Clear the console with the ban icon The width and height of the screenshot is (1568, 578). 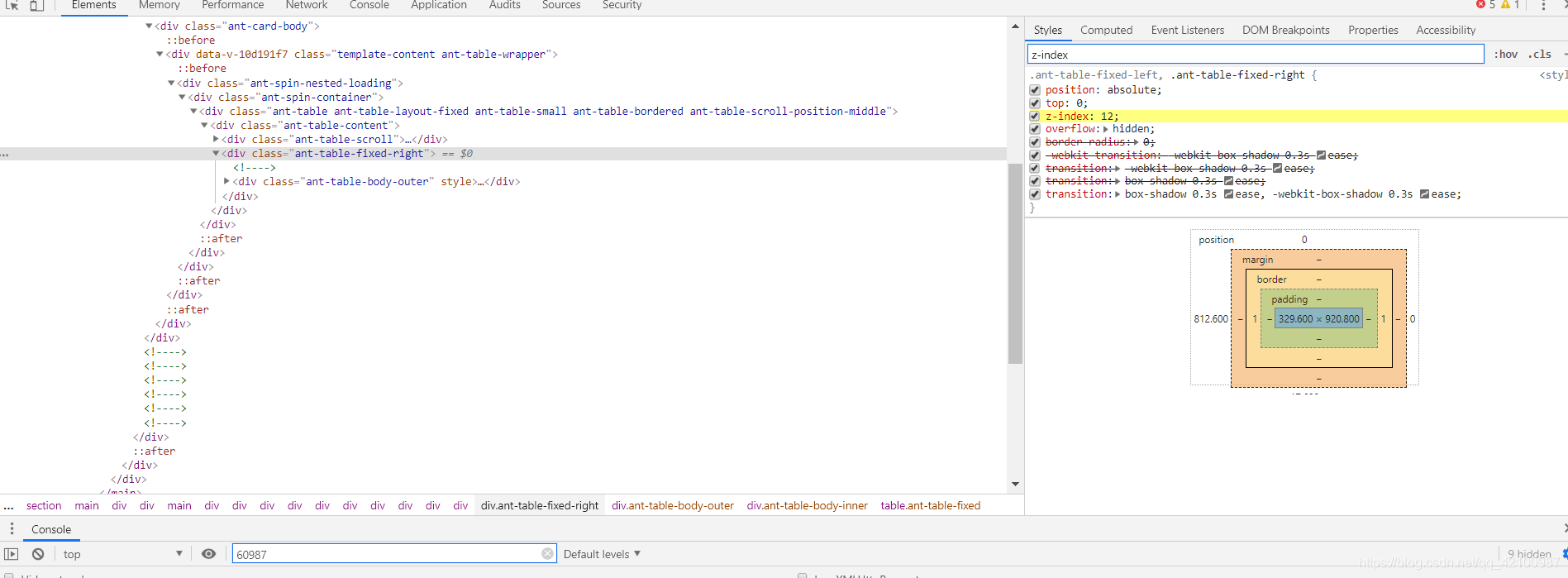tap(38, 554)
